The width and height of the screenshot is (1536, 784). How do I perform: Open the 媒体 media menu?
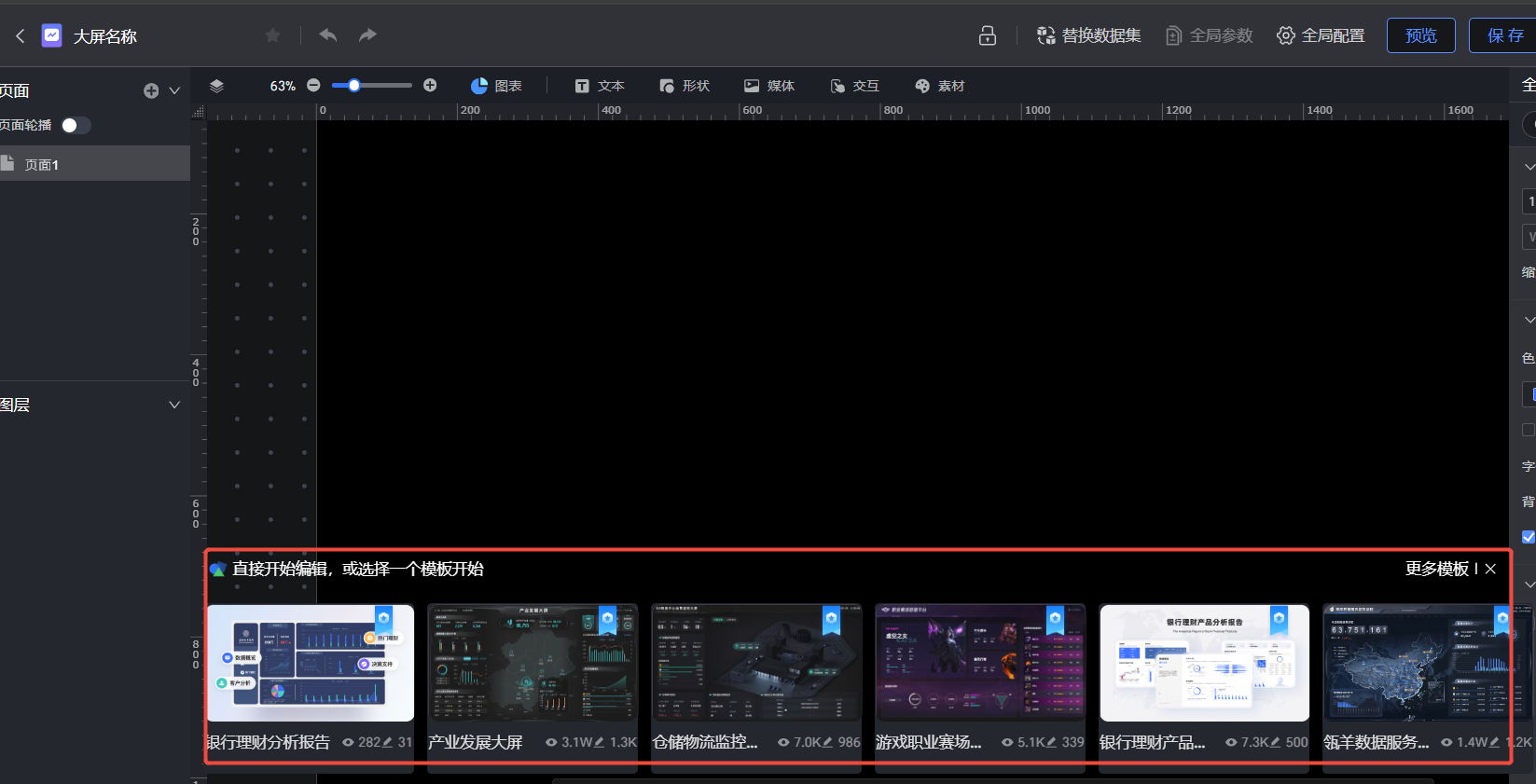tap(769, 86)
